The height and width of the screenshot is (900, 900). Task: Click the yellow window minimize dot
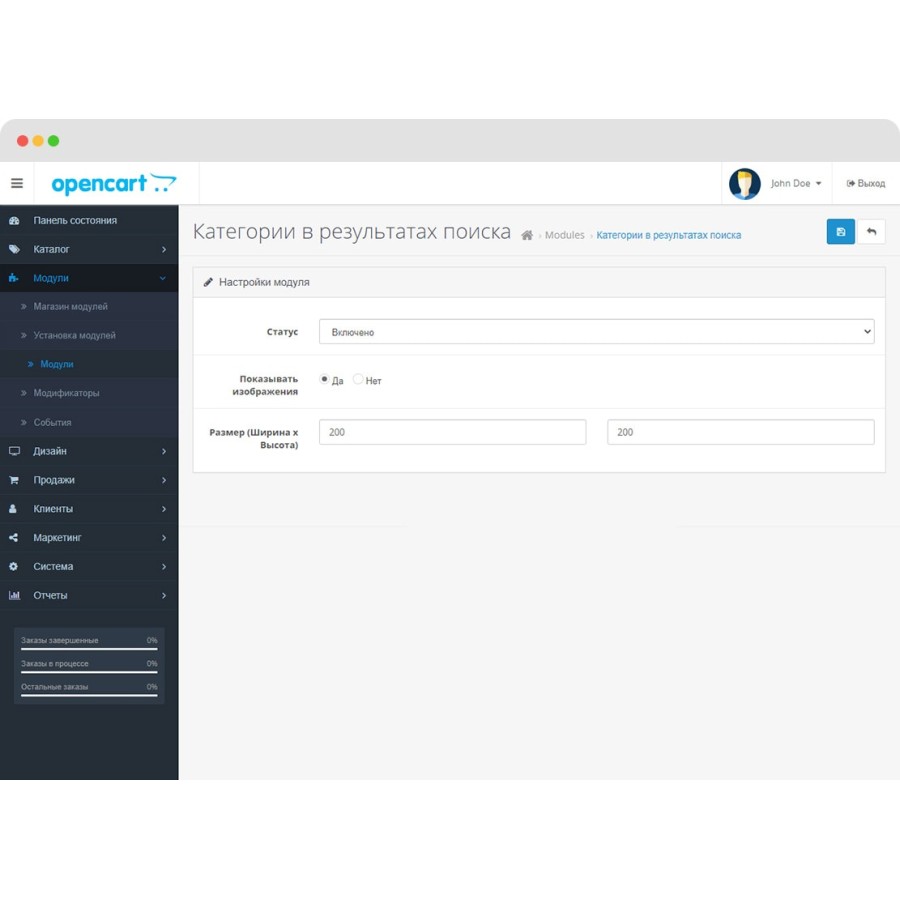click(38, 141)
